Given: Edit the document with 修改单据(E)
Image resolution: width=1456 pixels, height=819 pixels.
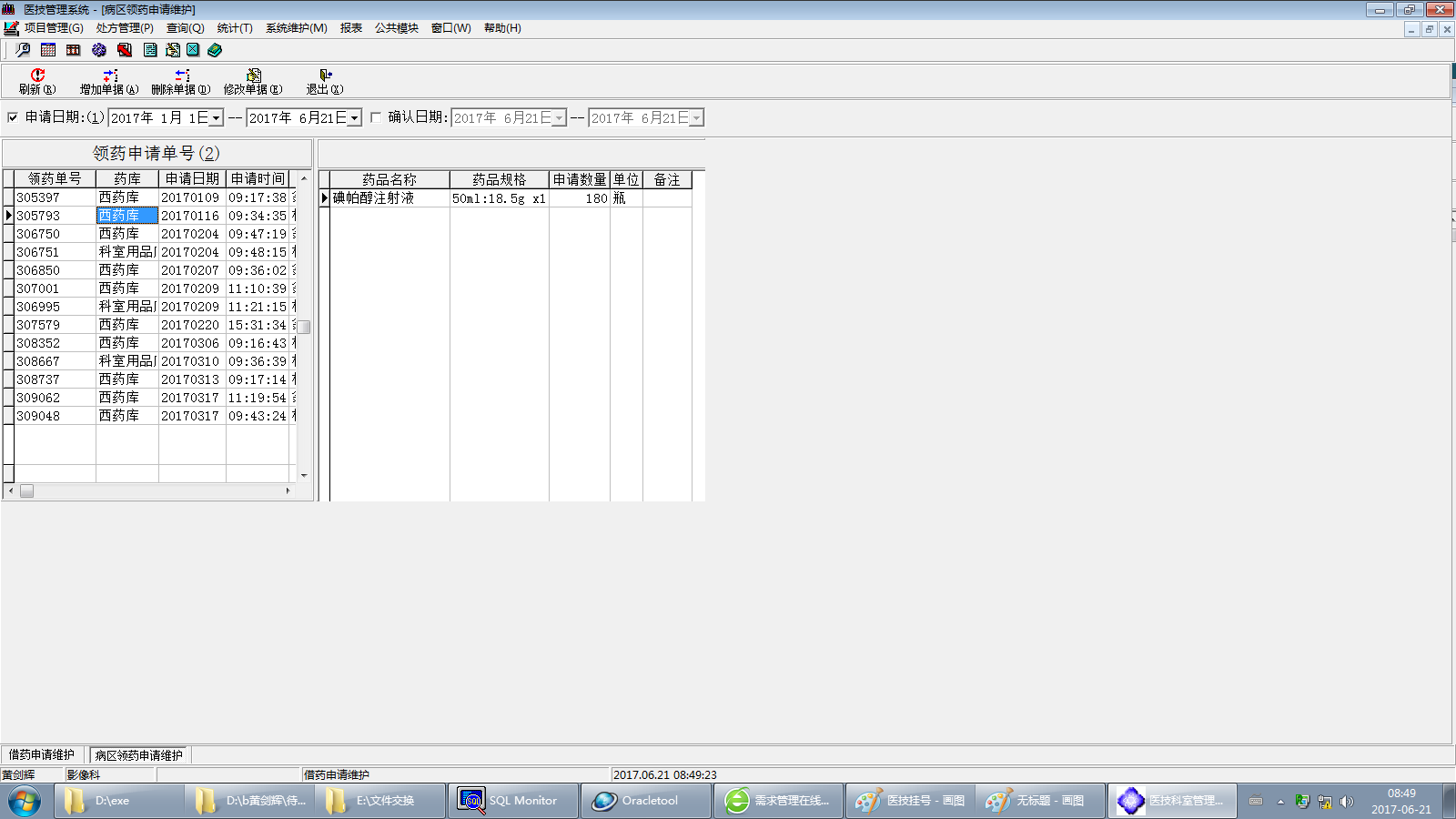Looking at the screenshot, I should (253, 81).
